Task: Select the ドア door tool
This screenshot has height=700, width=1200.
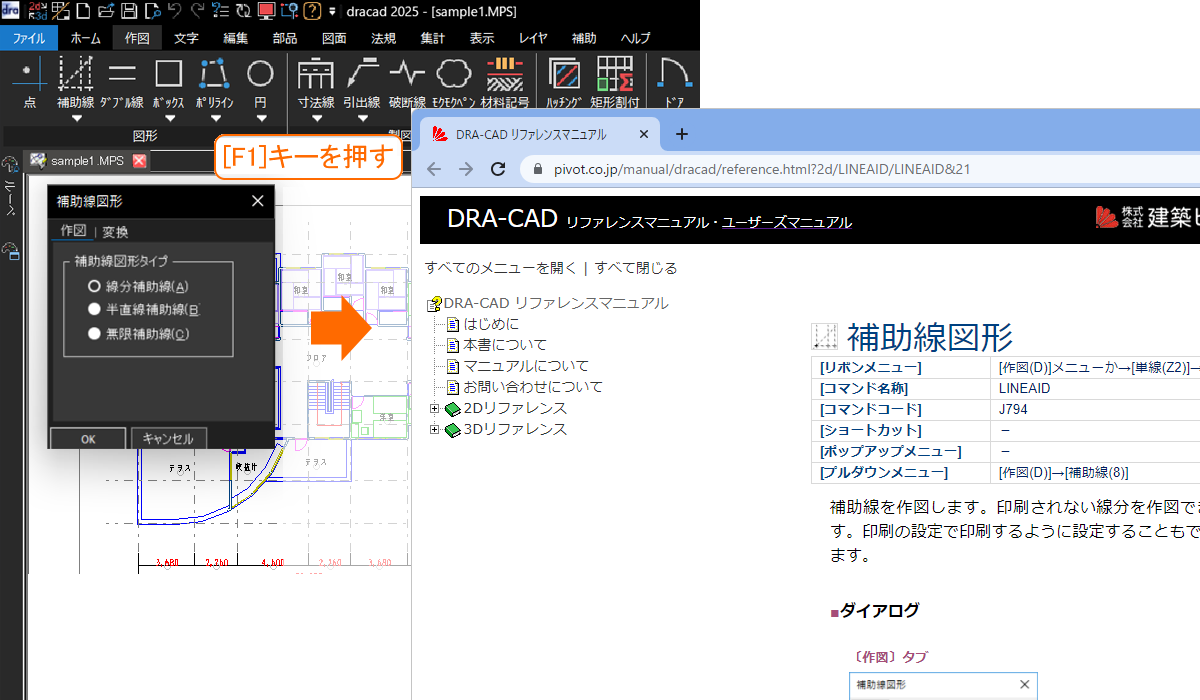Action: (x=677, y=82)
